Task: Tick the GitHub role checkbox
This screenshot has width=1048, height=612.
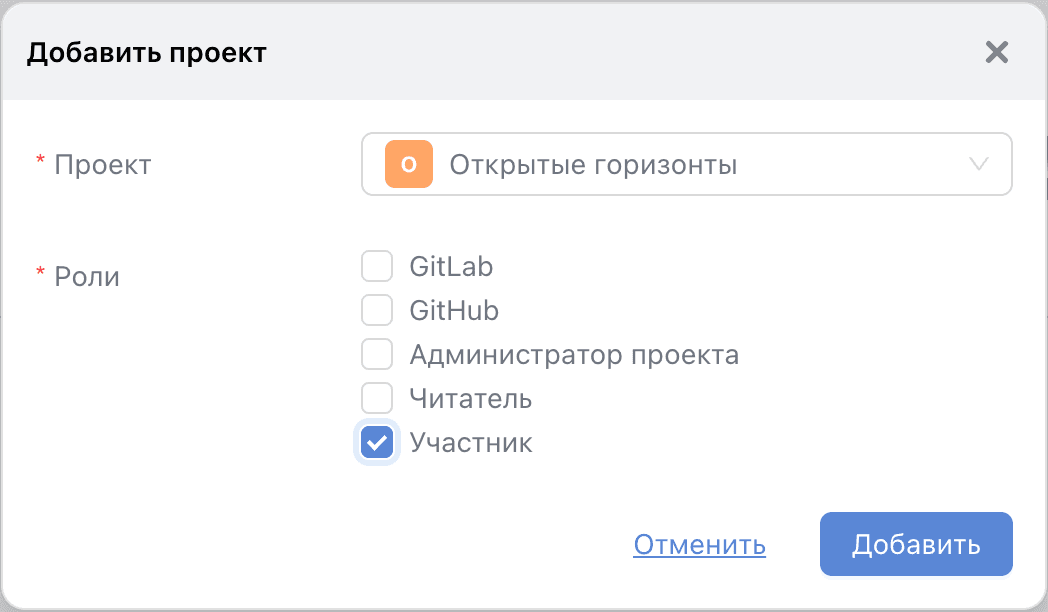Action: click(377, 311)
